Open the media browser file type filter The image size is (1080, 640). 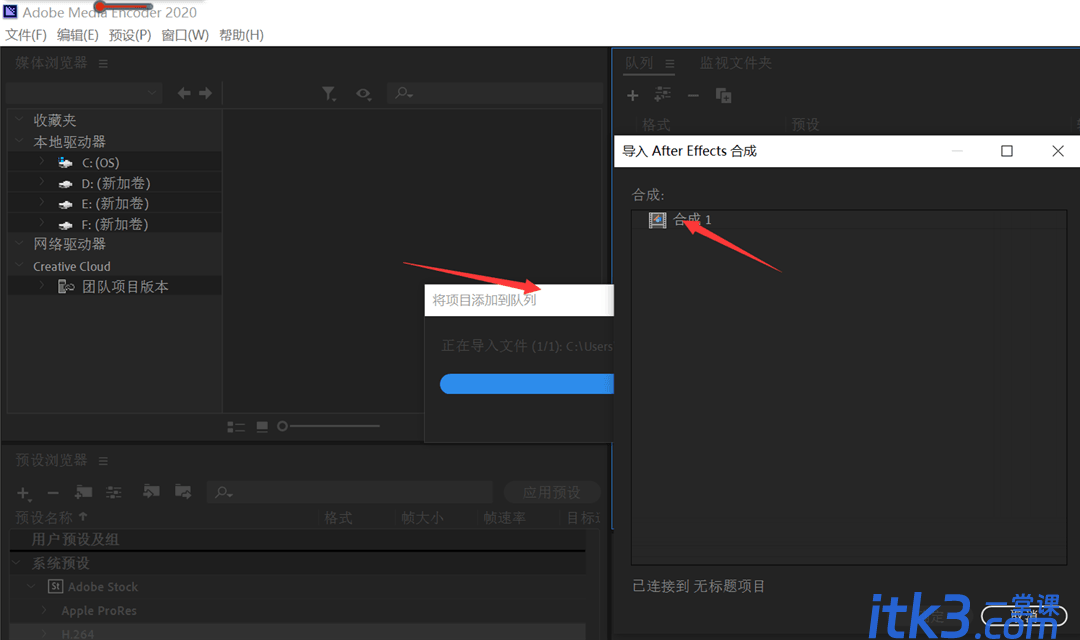click(329, 94)
